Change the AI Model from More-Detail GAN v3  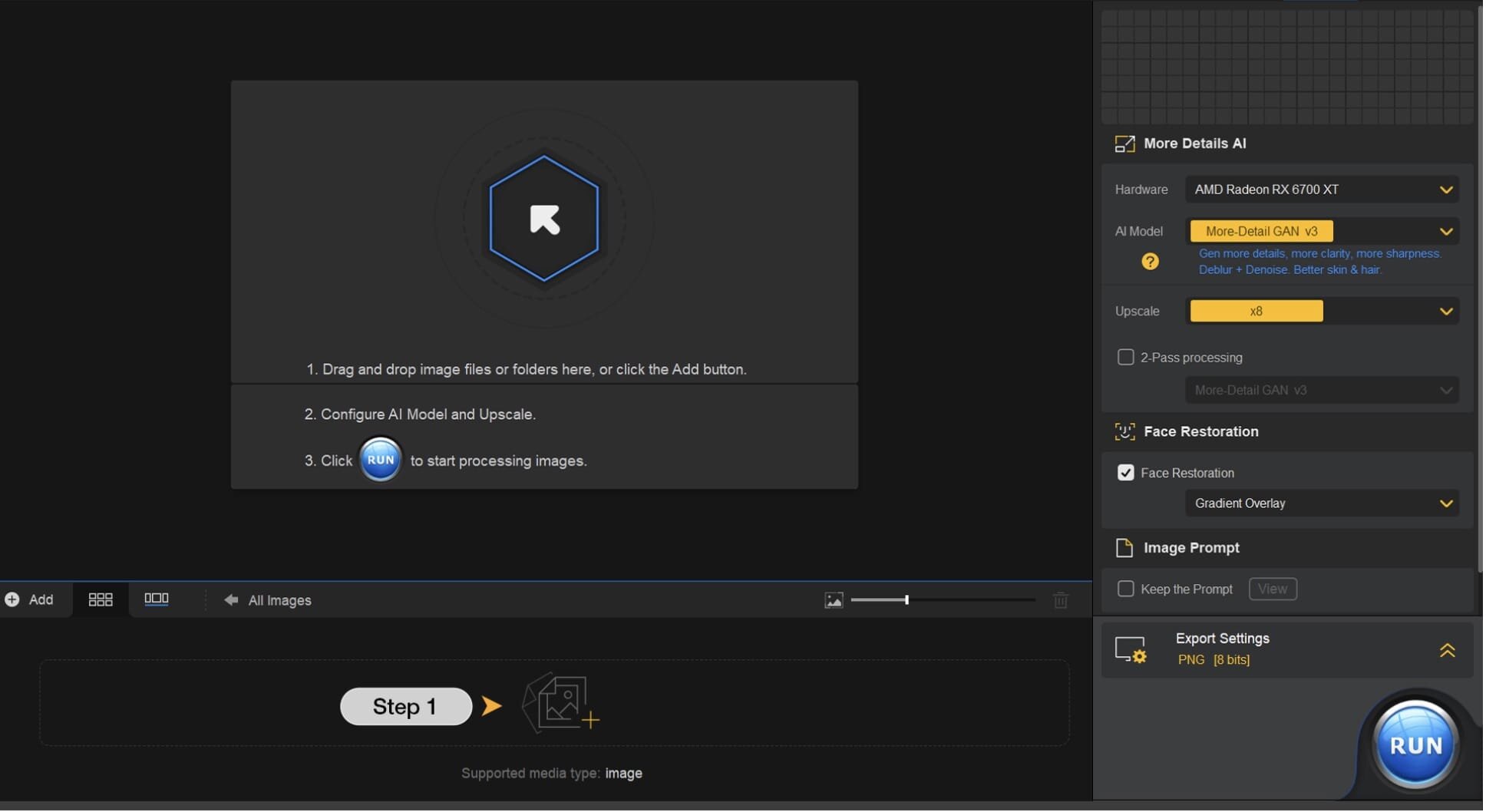(x=1322, y=231)
